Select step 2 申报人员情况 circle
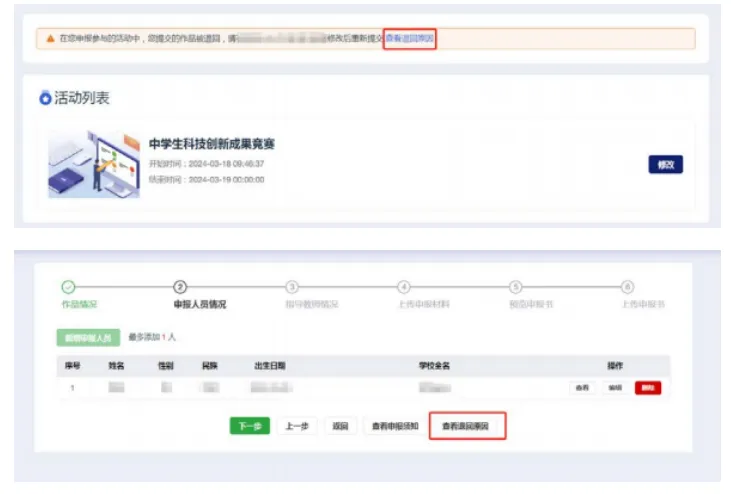The width and height of the screenshot is (731, 494). pyautogui.click(x=180, y=287)
